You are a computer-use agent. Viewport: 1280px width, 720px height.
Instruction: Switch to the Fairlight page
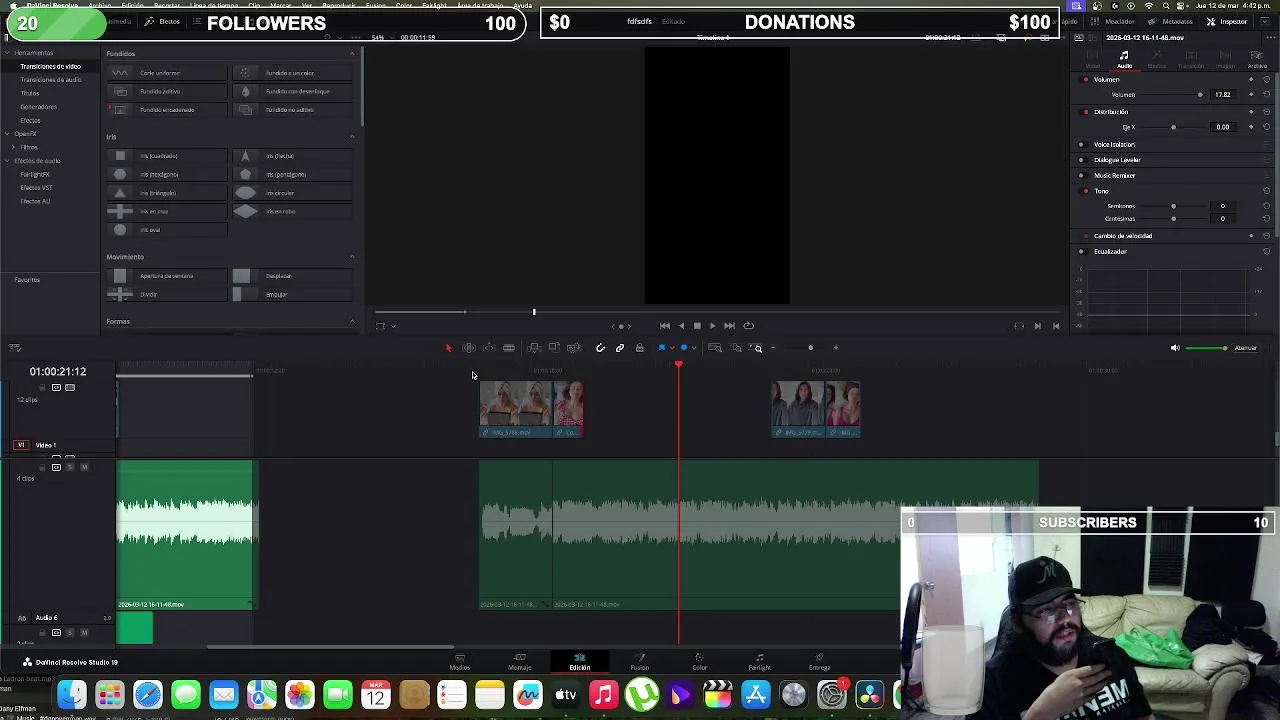[760, 662]
